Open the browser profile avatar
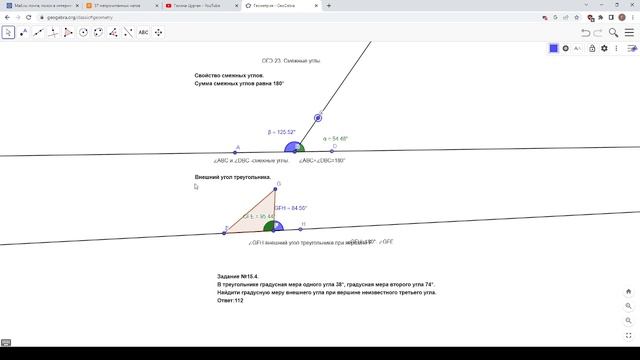 pyautogui.click(x=622, y=18)
